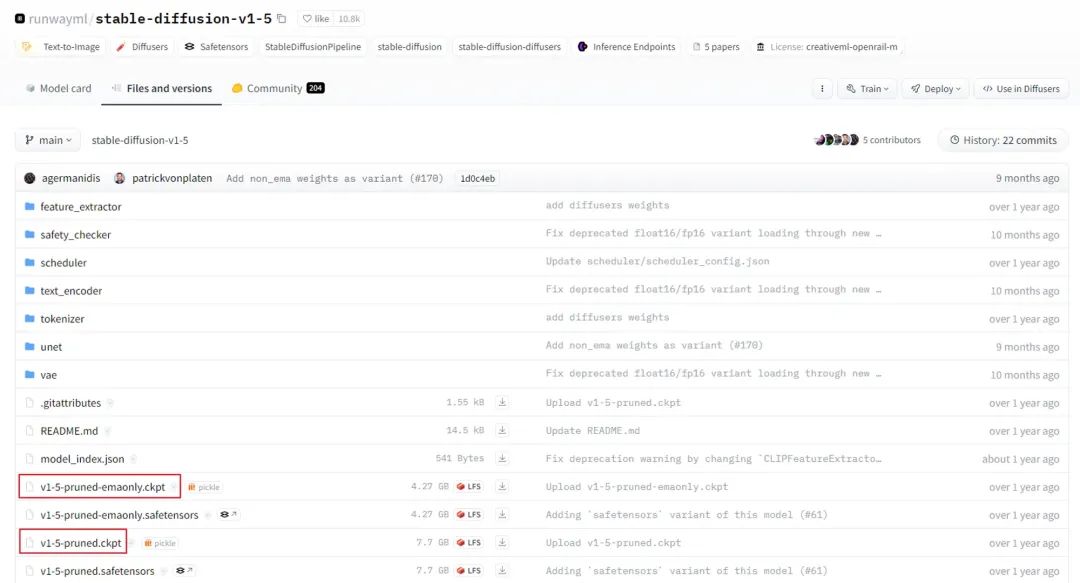Click agermanidis avatar next to the commit message
The image size is (1080, 583).
[29, 177]
